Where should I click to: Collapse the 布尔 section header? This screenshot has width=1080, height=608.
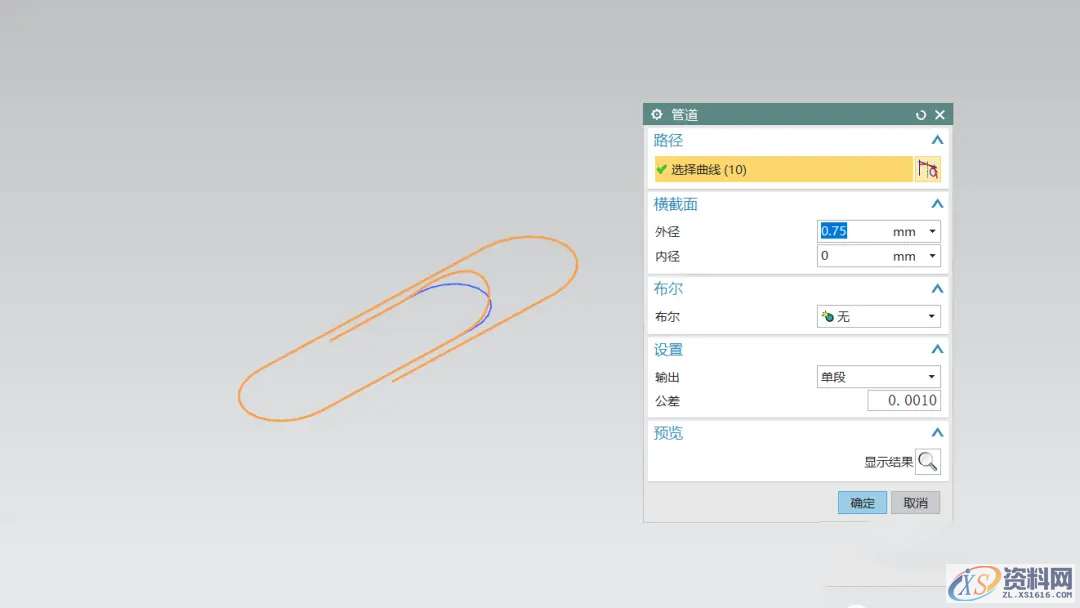(x=937, y=289)
